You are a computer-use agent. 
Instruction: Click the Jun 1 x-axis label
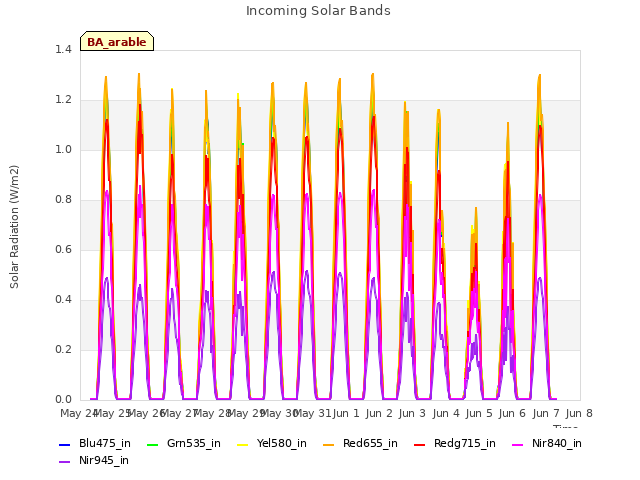346,413
